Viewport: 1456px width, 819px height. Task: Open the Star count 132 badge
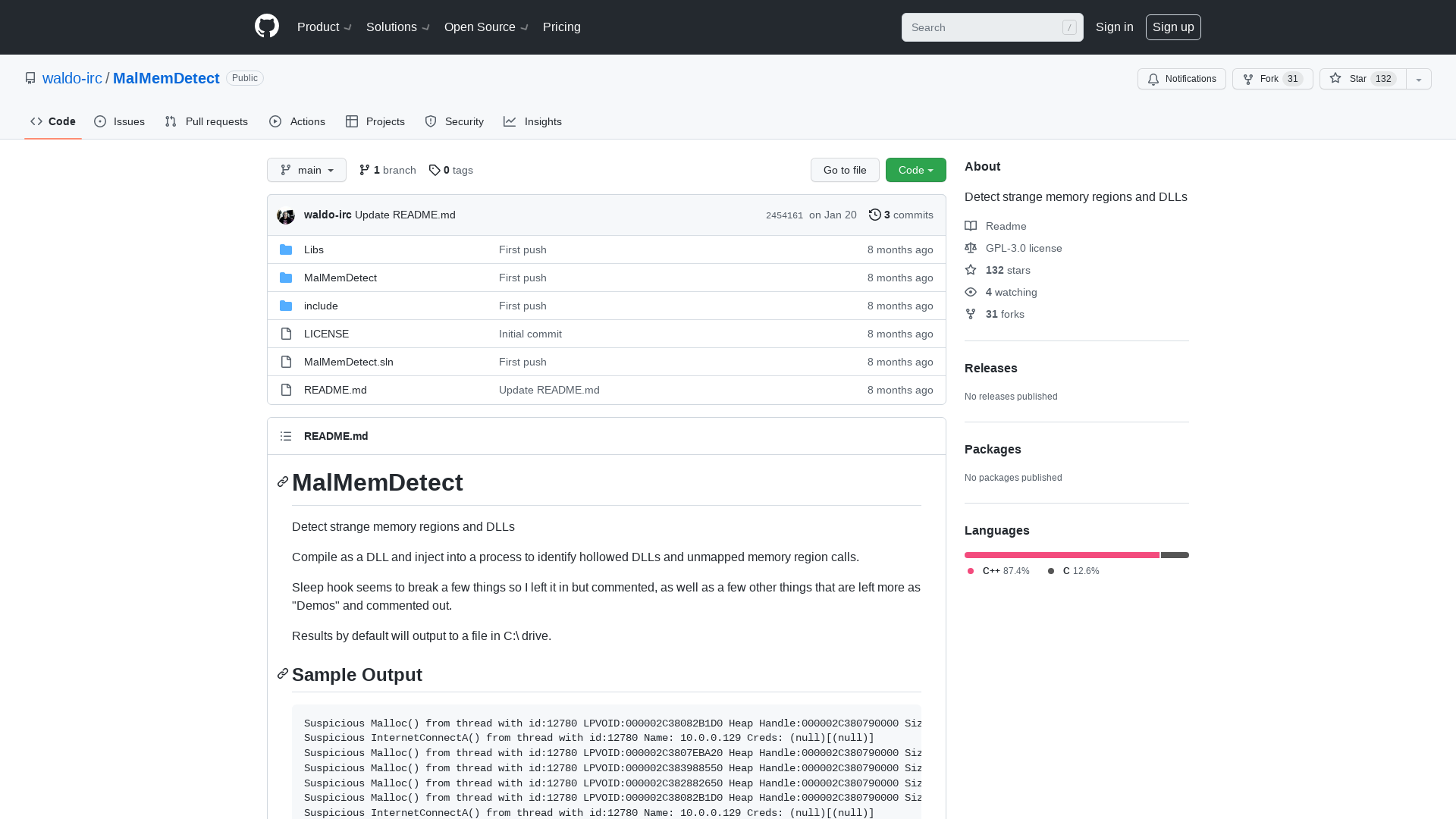1383,79
